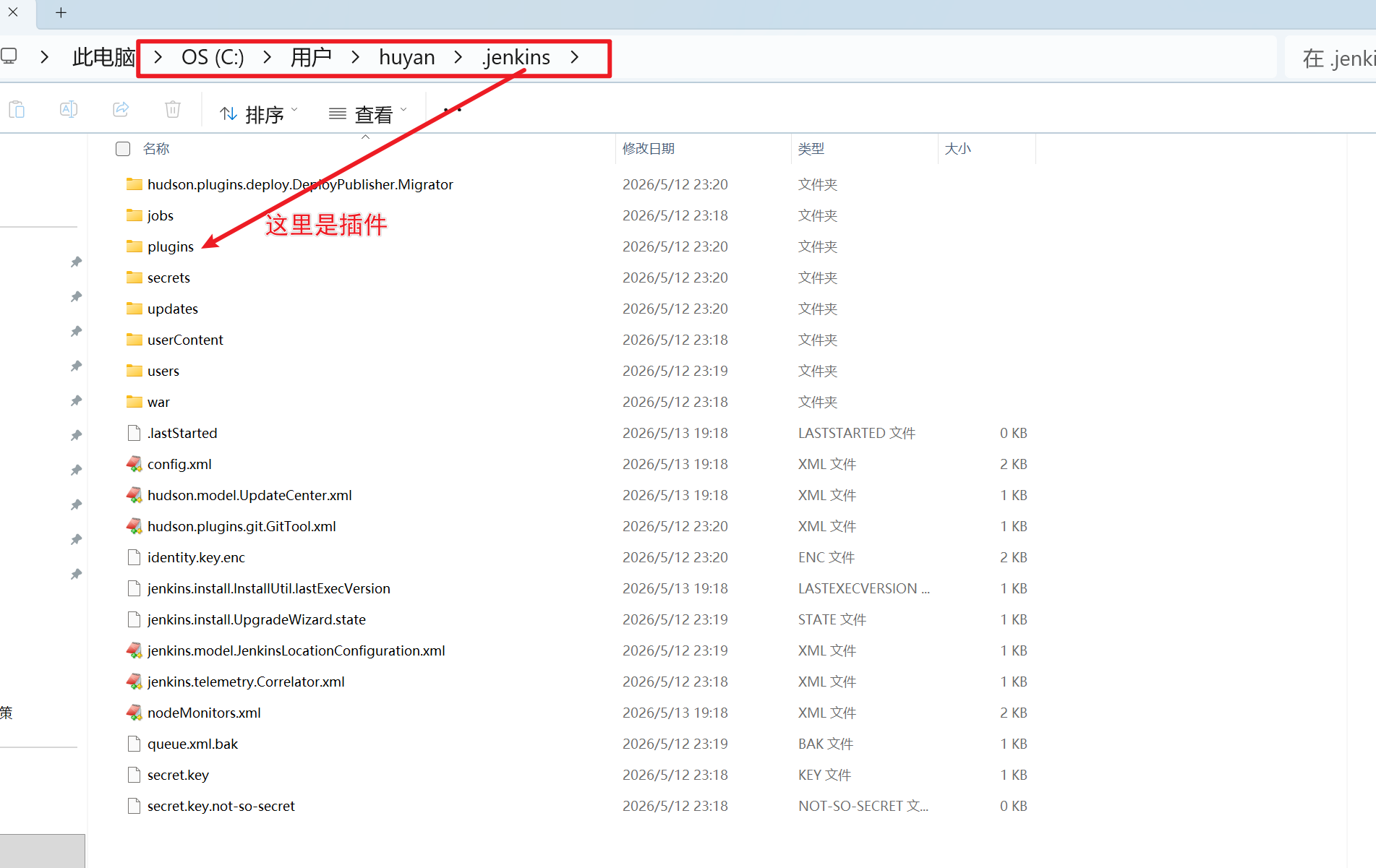Select the nodeMonitors.xml file icon
This screenshot has height=868, width=1376.
point(134,713)
